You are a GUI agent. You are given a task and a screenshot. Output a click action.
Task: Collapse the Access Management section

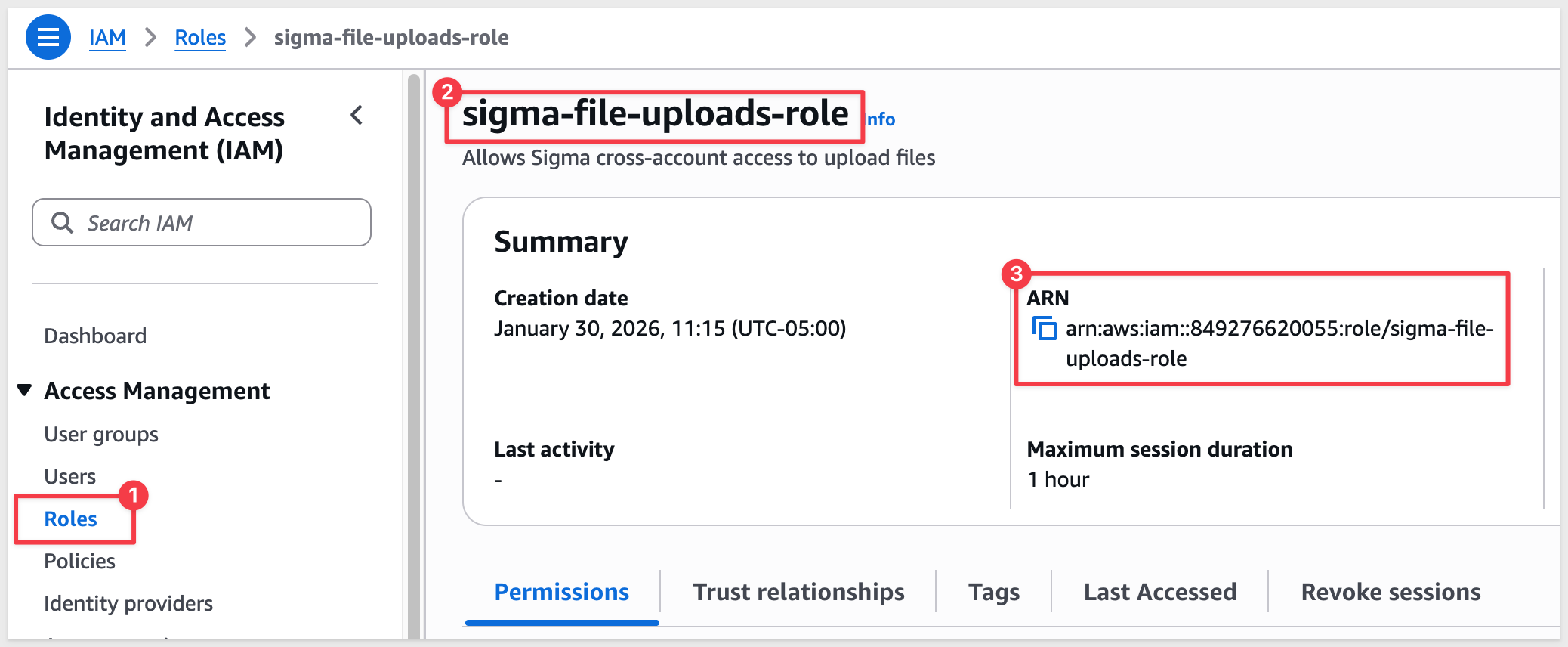point(24,390)
